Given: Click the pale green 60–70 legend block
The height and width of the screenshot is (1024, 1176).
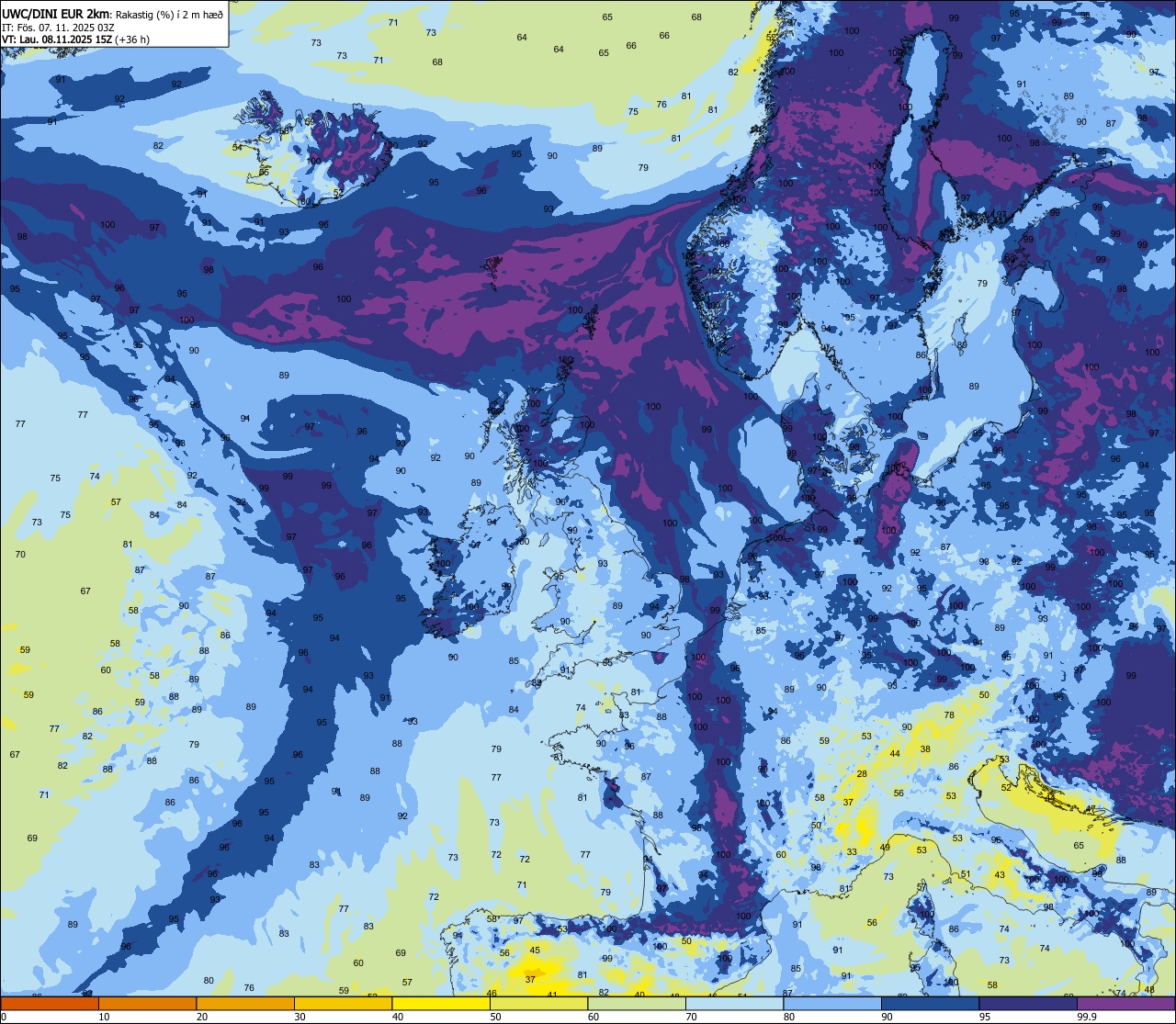Looking at the screenshot, I should 637,1003.
